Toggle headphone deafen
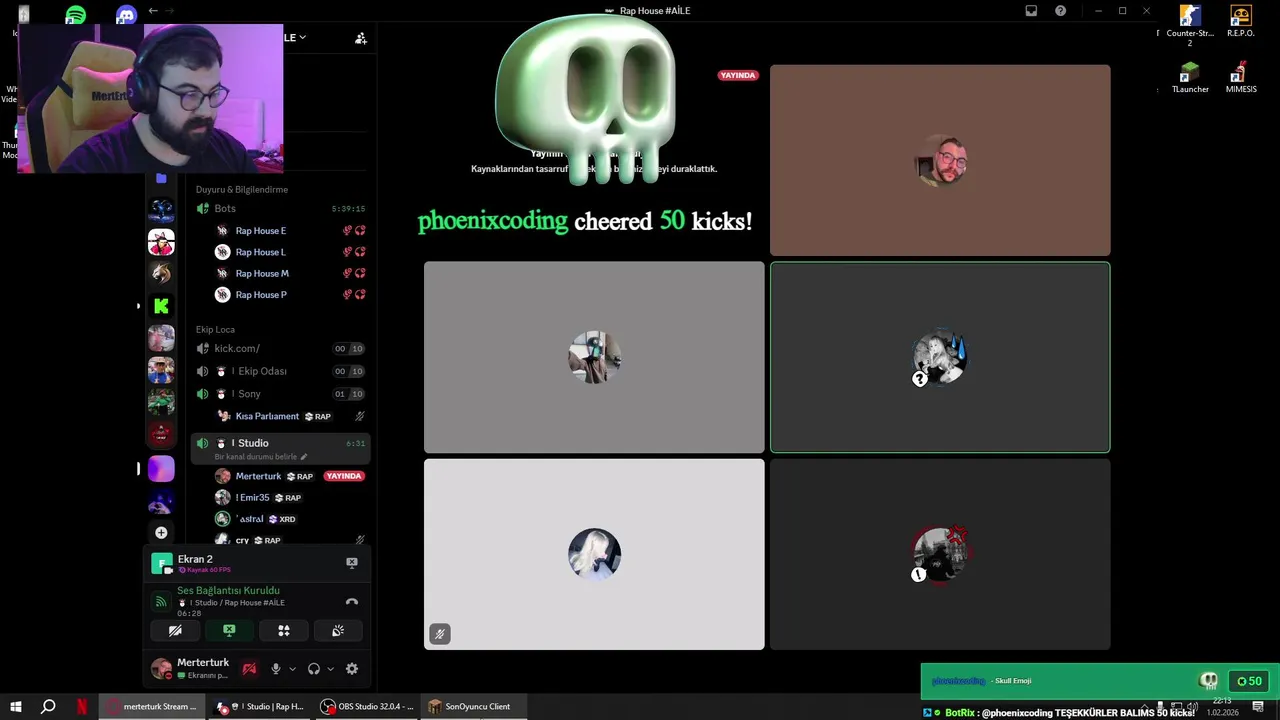 314,669
